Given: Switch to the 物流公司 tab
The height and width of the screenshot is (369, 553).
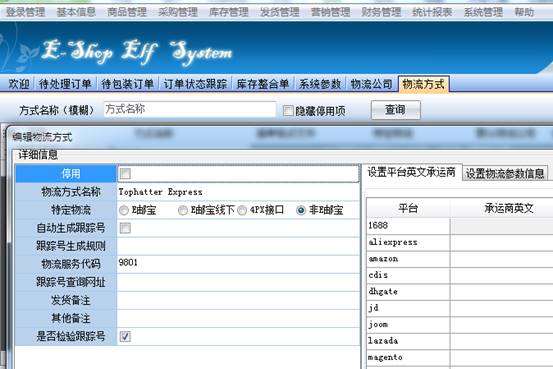Looking at the screenshot, I should (x=371, y=84).
